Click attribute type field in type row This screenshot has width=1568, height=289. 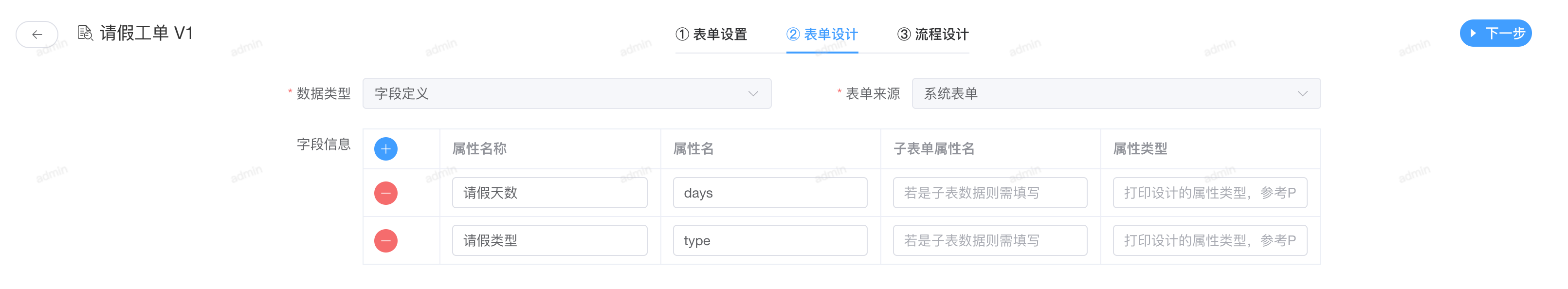click(1209, 241)
